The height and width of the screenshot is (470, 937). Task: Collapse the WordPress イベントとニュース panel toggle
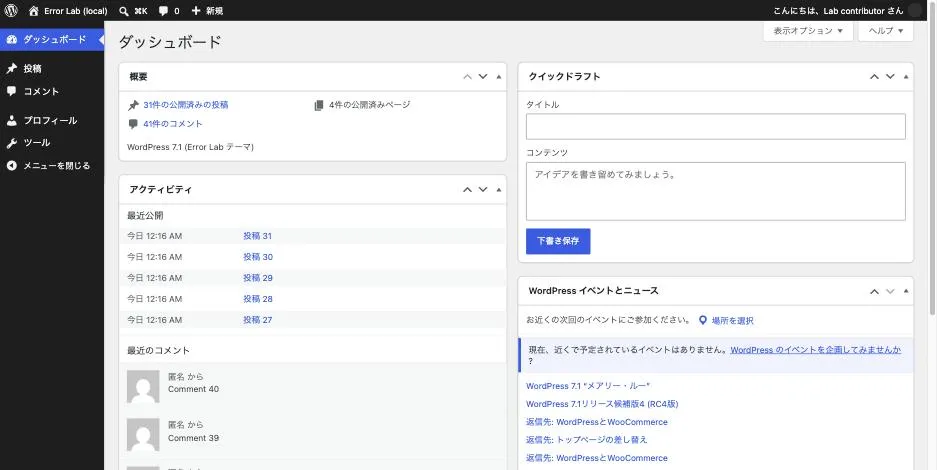point(906,291)
